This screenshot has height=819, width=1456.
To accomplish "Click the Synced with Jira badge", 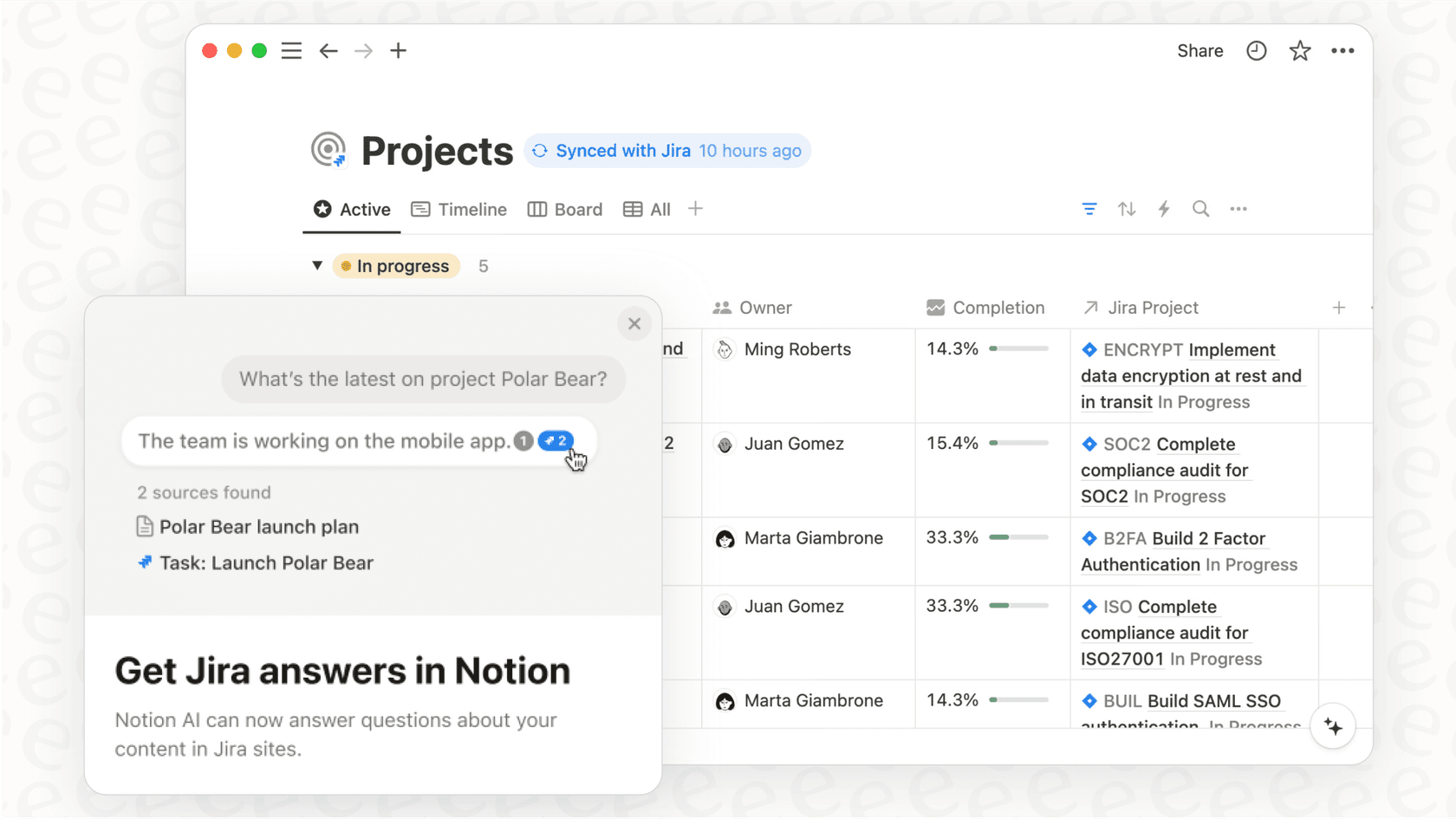I will pos(666,150).
